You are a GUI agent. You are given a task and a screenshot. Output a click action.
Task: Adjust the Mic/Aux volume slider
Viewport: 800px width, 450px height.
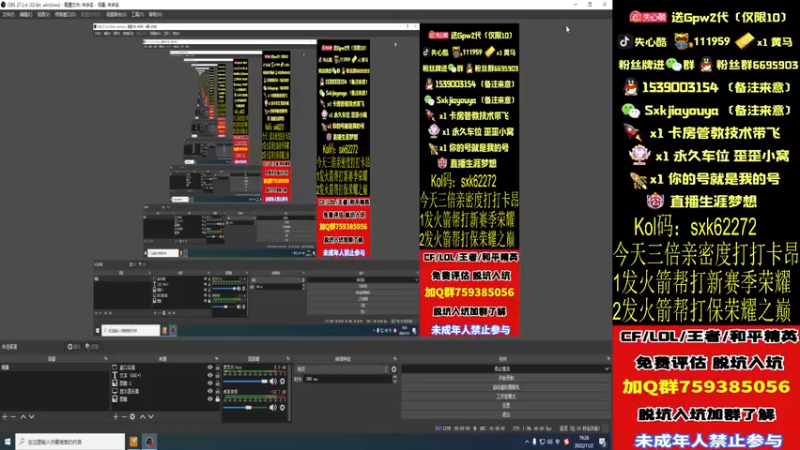tap(245, 381)
